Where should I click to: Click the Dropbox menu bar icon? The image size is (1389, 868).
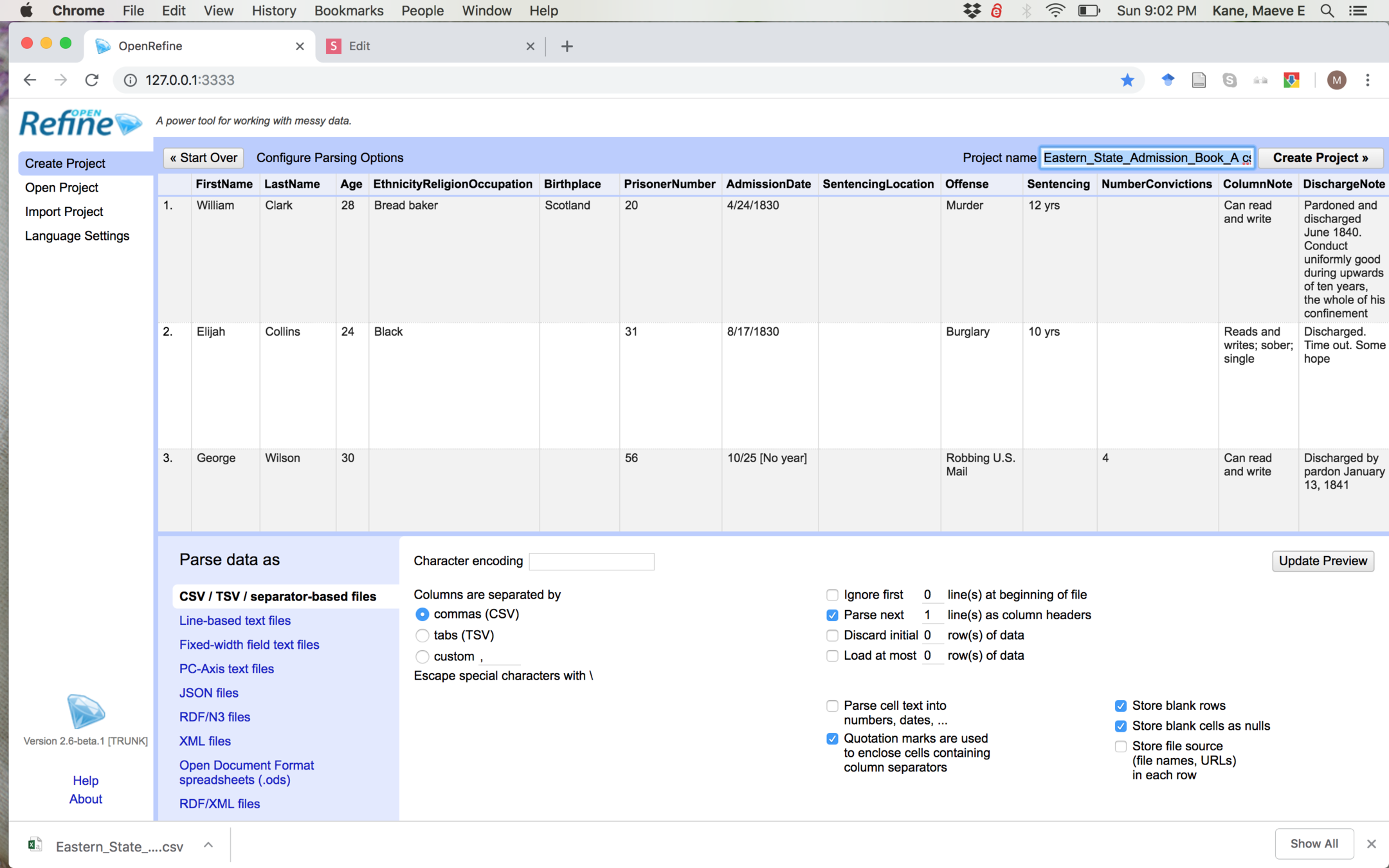[x=972, y=10]
